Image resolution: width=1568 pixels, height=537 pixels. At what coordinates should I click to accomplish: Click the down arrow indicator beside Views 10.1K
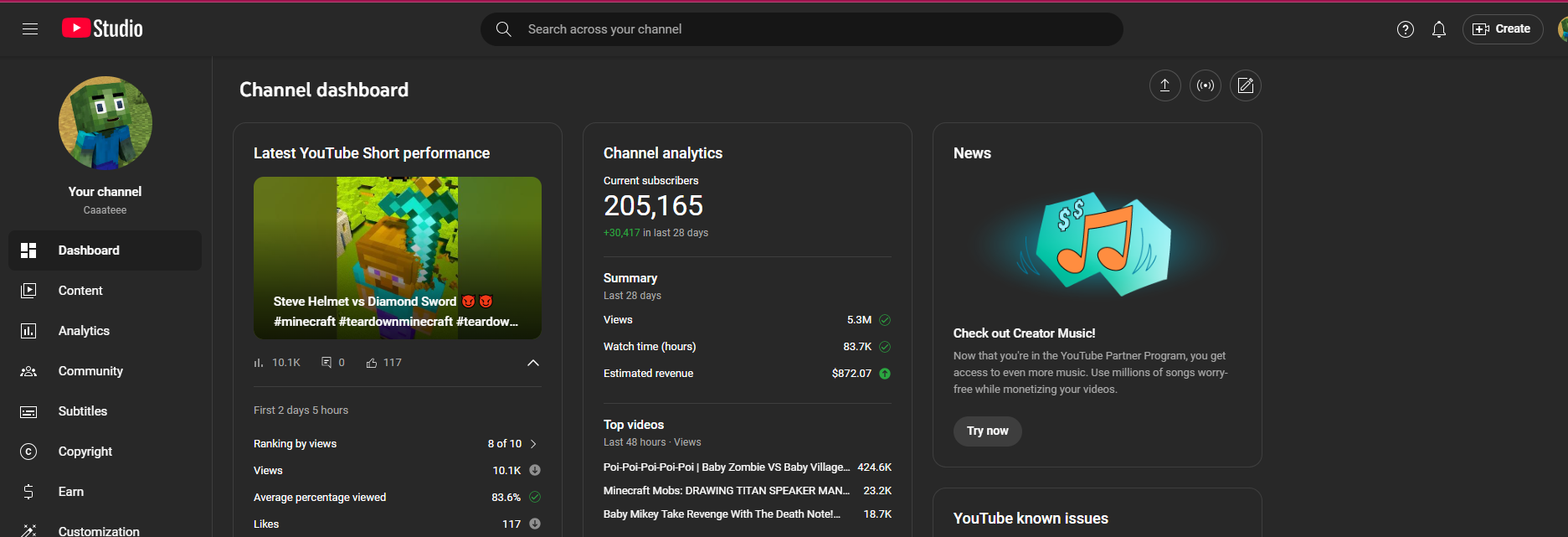pos(535,470)
